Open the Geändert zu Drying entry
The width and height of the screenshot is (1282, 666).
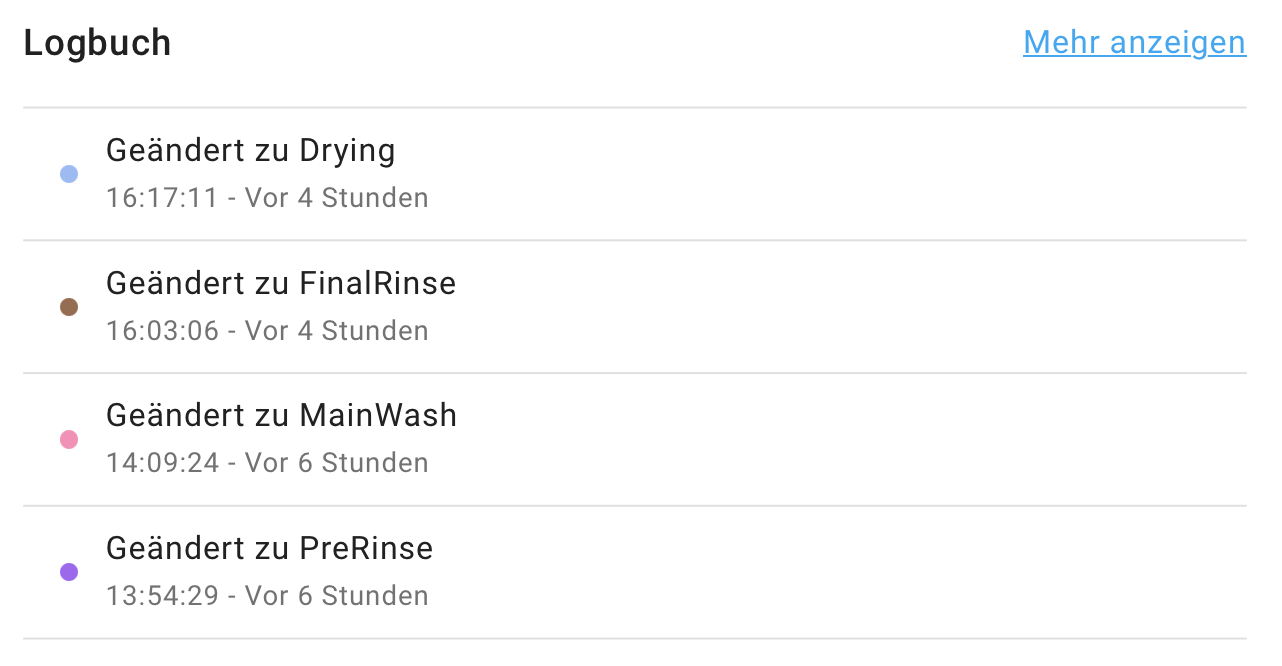(x=250, y=151)
